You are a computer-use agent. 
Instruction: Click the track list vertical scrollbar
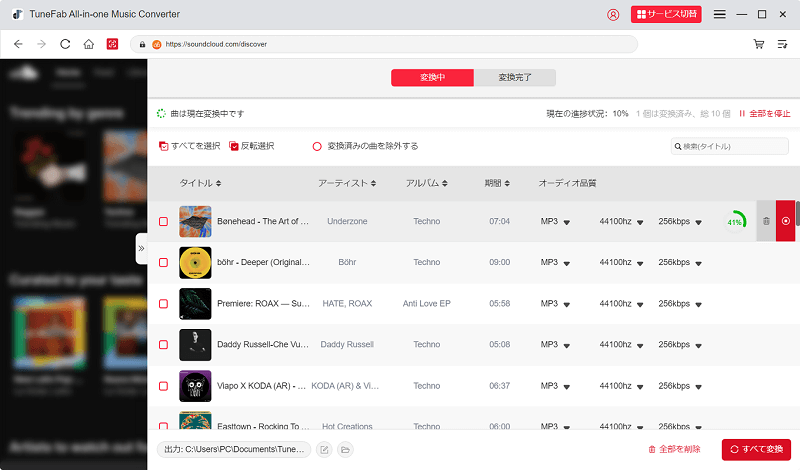(x=797, y=213)
